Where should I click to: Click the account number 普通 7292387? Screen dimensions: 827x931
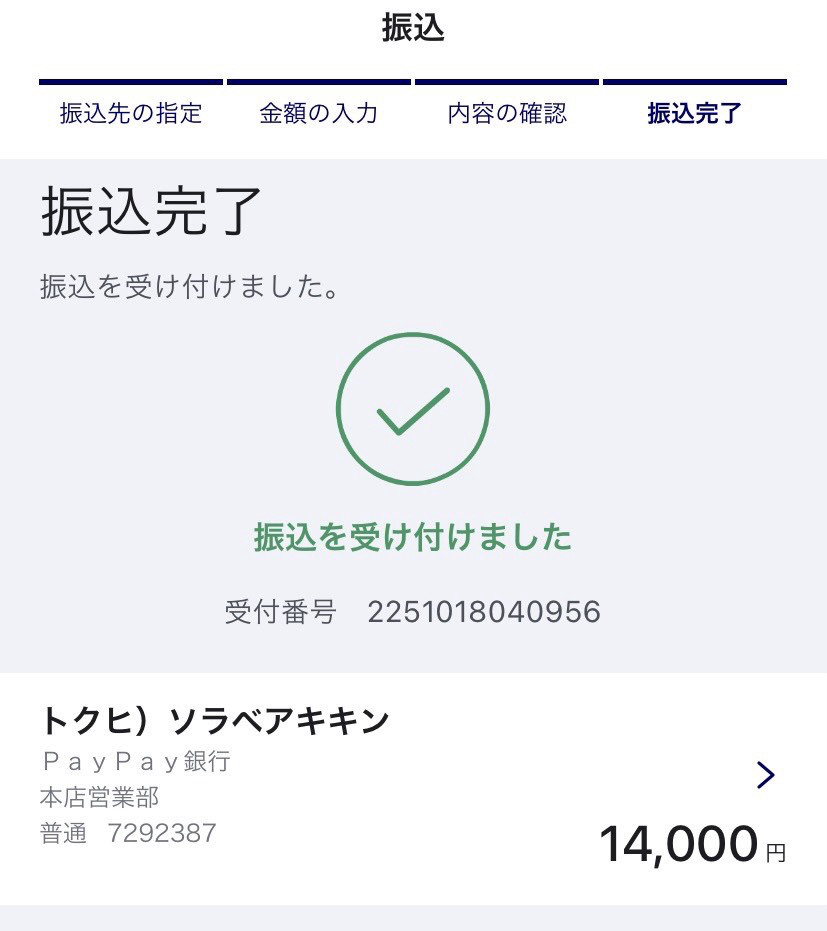(128, 833)
